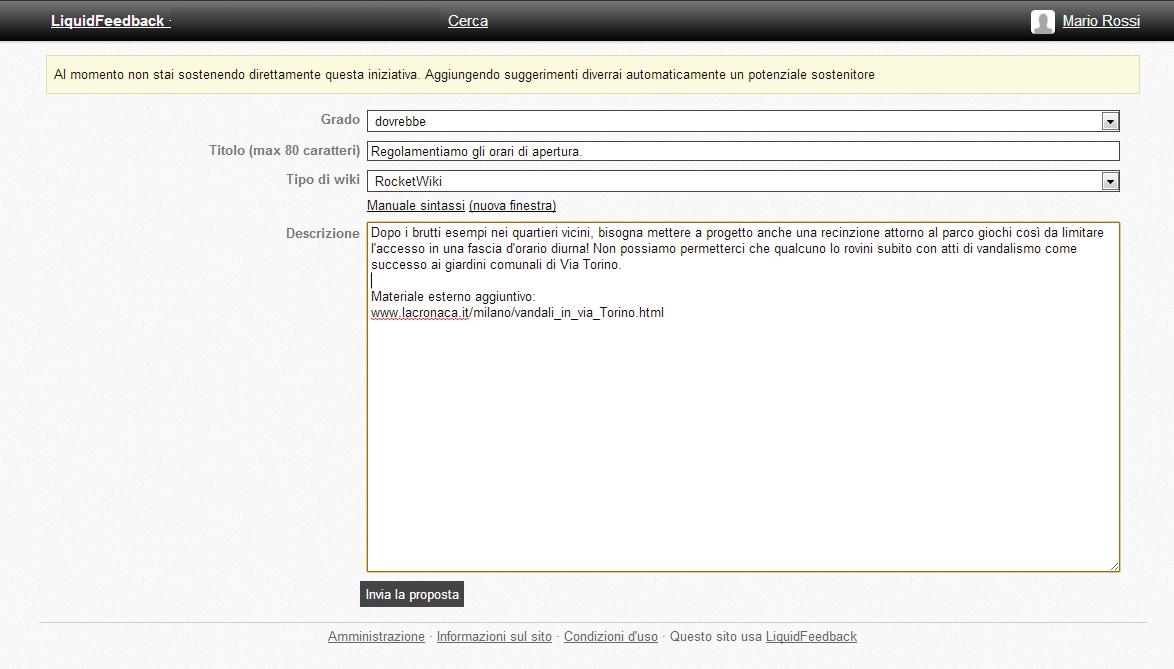This screenshot has width=1174, height=669.
Task: Click the user avatar icon
Action: (x=1042, y=22)
